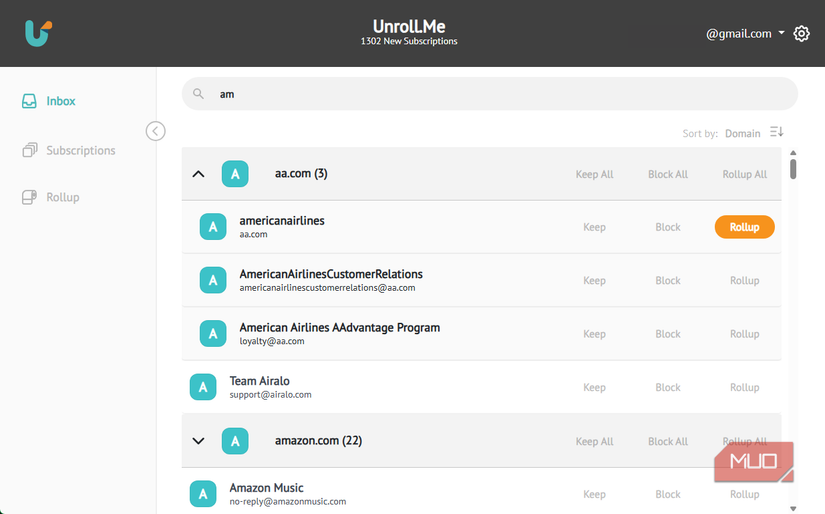The width and height of the screenshot is (825, 514).
Task: Click the list scrollbar thumb
Action: click(793, 169)
